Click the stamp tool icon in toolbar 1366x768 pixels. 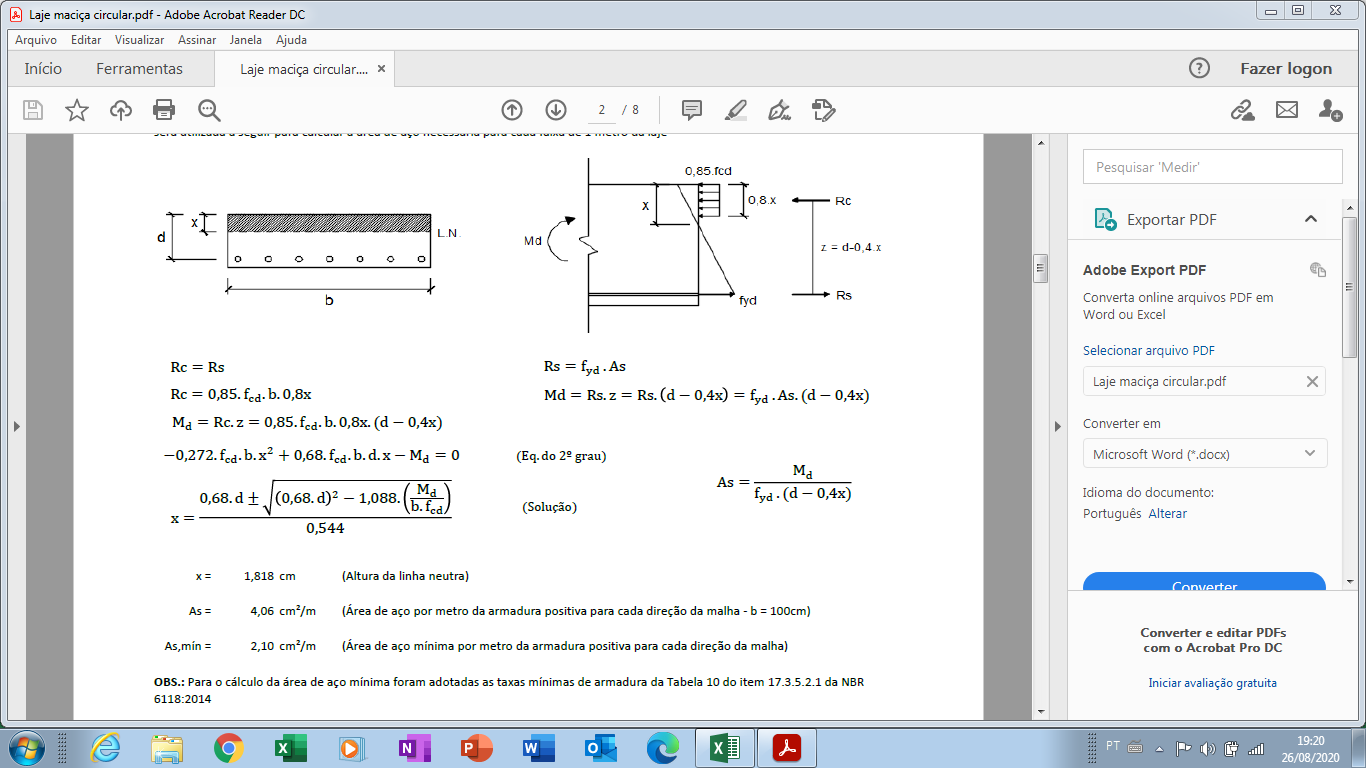823,110
